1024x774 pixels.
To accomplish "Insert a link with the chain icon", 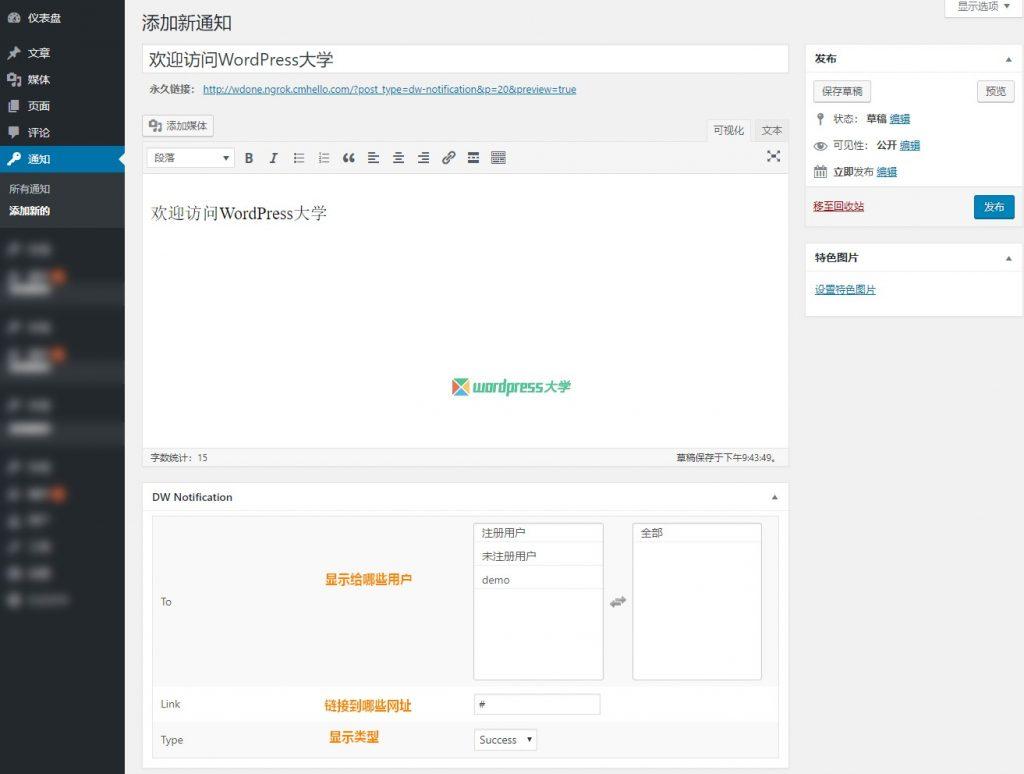I will coord(449,158).
